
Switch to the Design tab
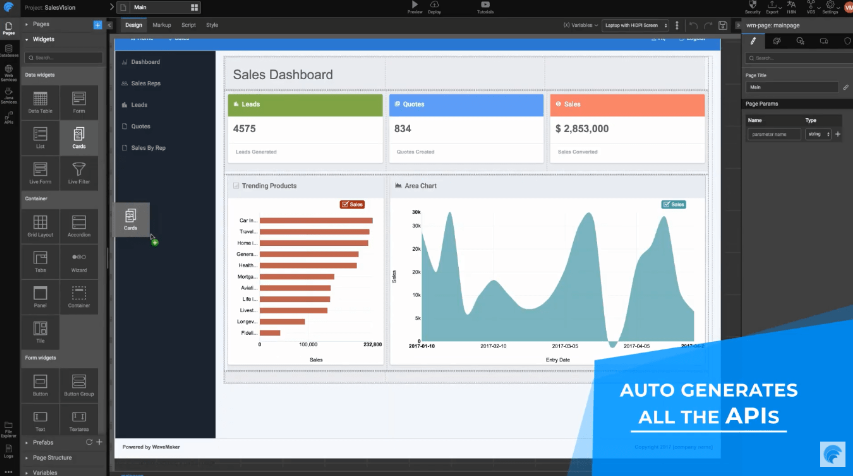[x=133, y=25]
